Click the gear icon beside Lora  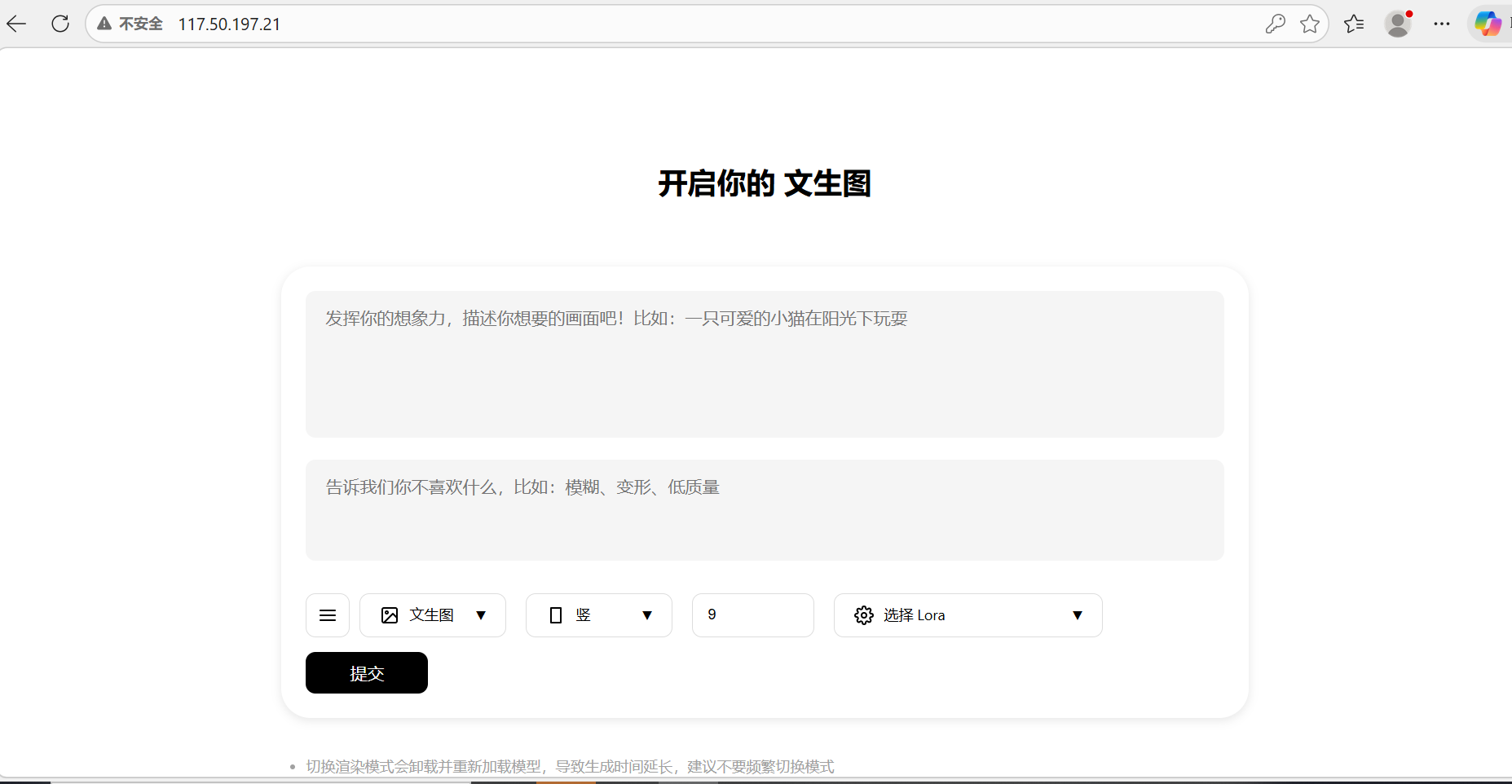coord(864,615)
